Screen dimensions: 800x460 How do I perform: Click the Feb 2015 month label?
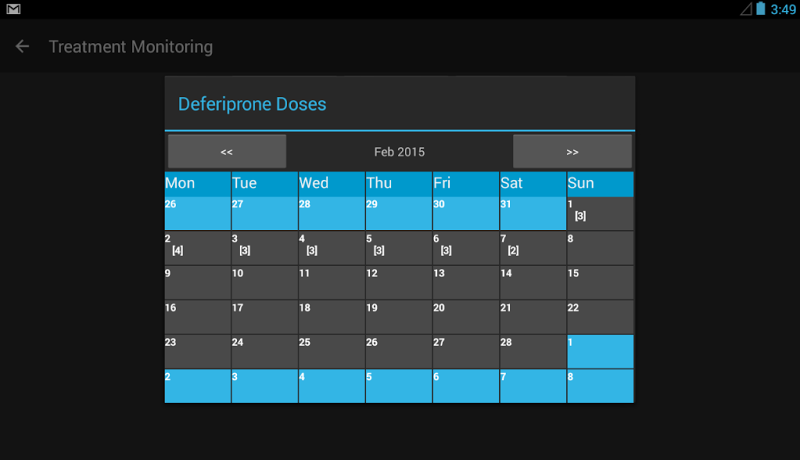[x=400, y=152]
